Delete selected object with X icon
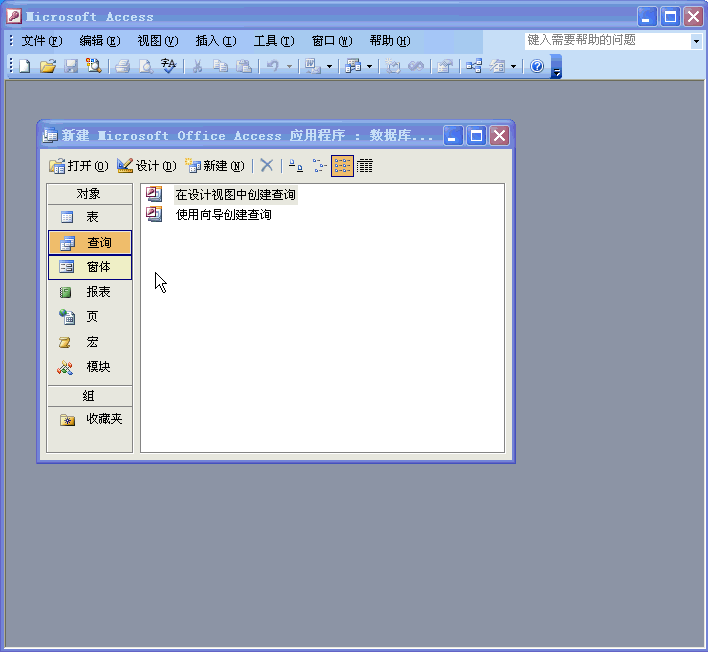The width and height of the screenshot is (708, 652). point(267,166)
